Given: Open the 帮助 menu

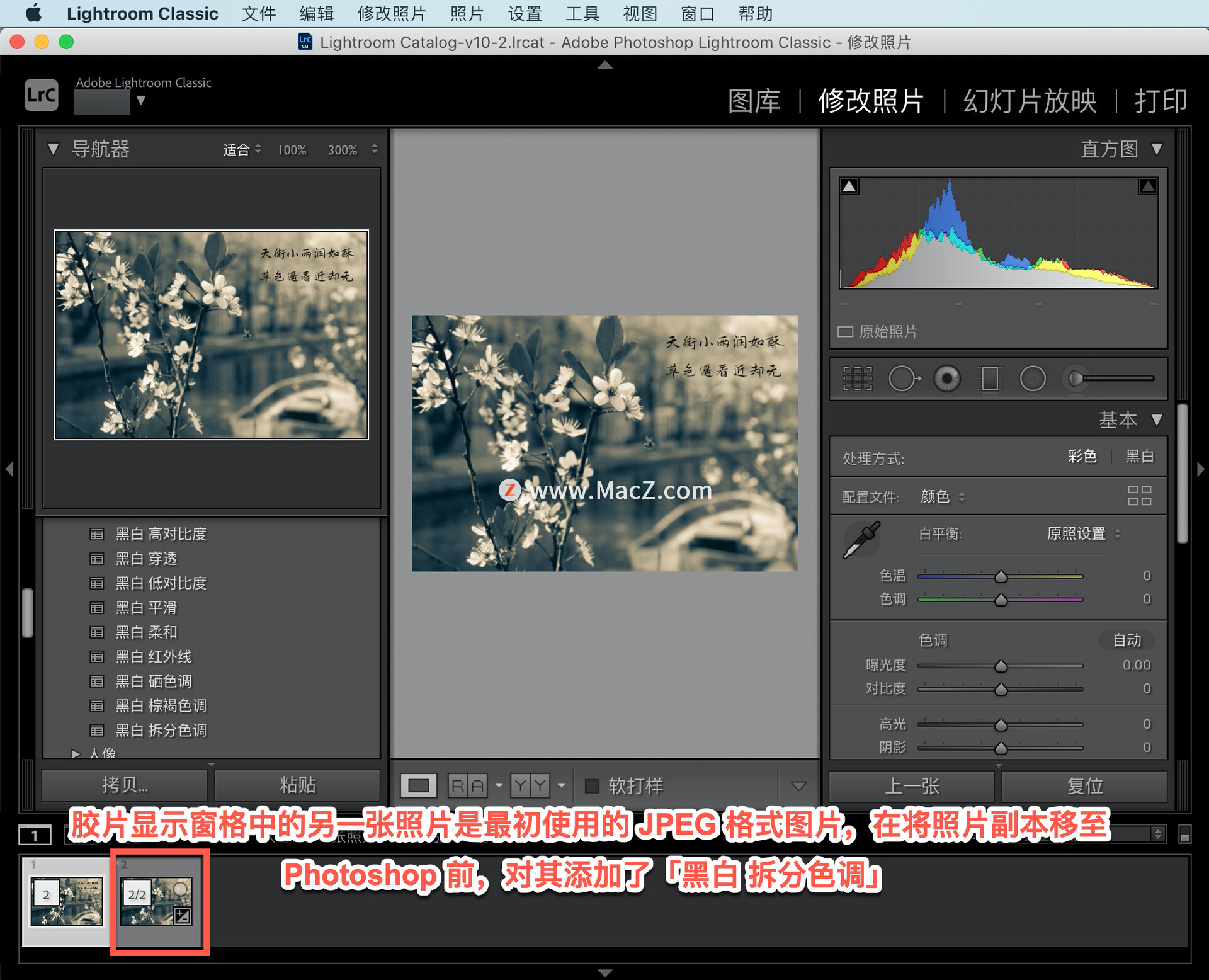Looking at the screenshot, I should pyautogui.click(x=755, y=13).
